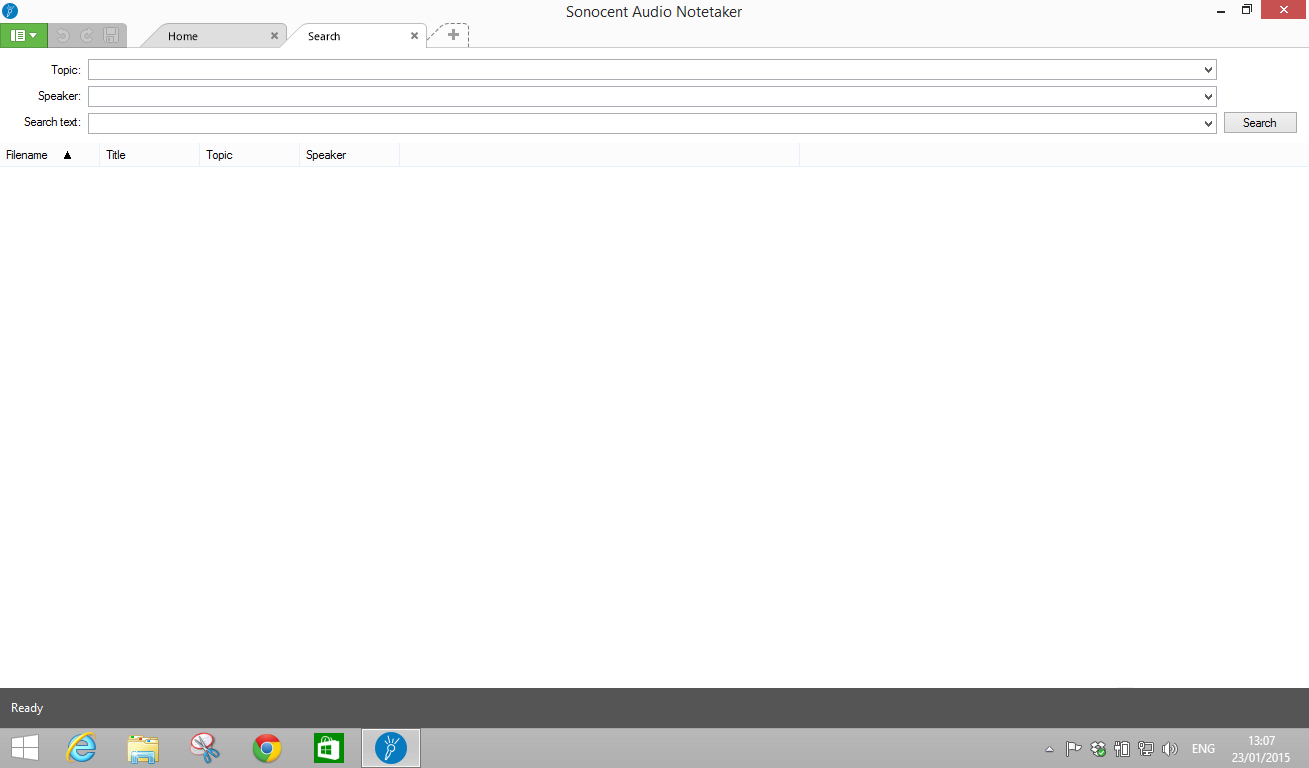Close the Home tab
The image size is (1309, 768).
(x=275, y=36)
